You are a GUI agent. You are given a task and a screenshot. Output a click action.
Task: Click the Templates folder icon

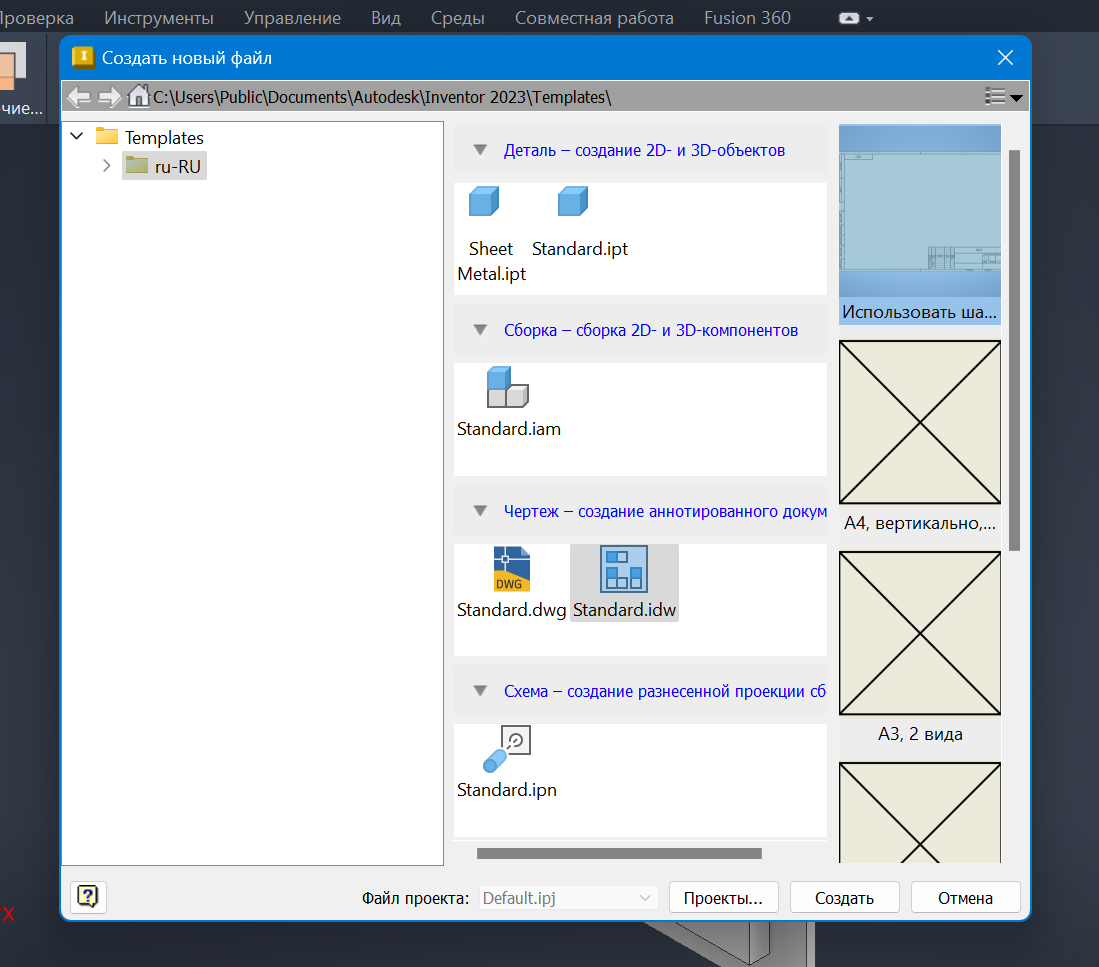pyautogui.click(x=107, y=136)
